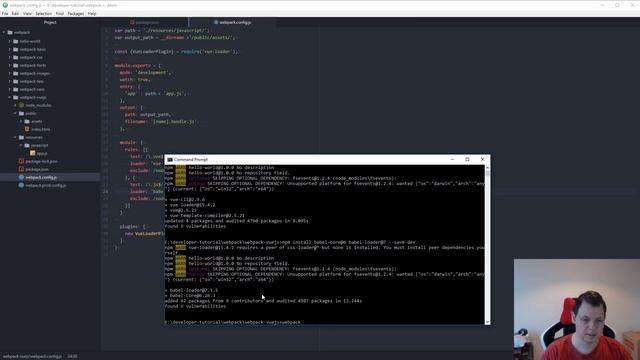Image resolution: width=640 pixels, height=360 pixels.
Task: Click the Atom logo in title bar
Action: 5,5
